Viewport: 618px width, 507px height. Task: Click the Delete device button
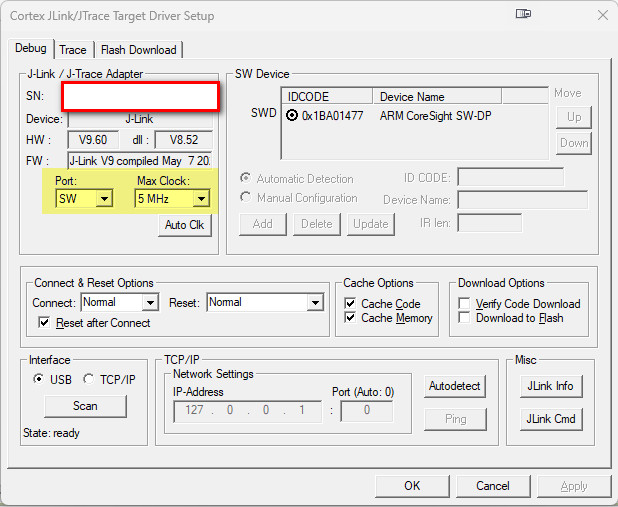pos(316,224)
